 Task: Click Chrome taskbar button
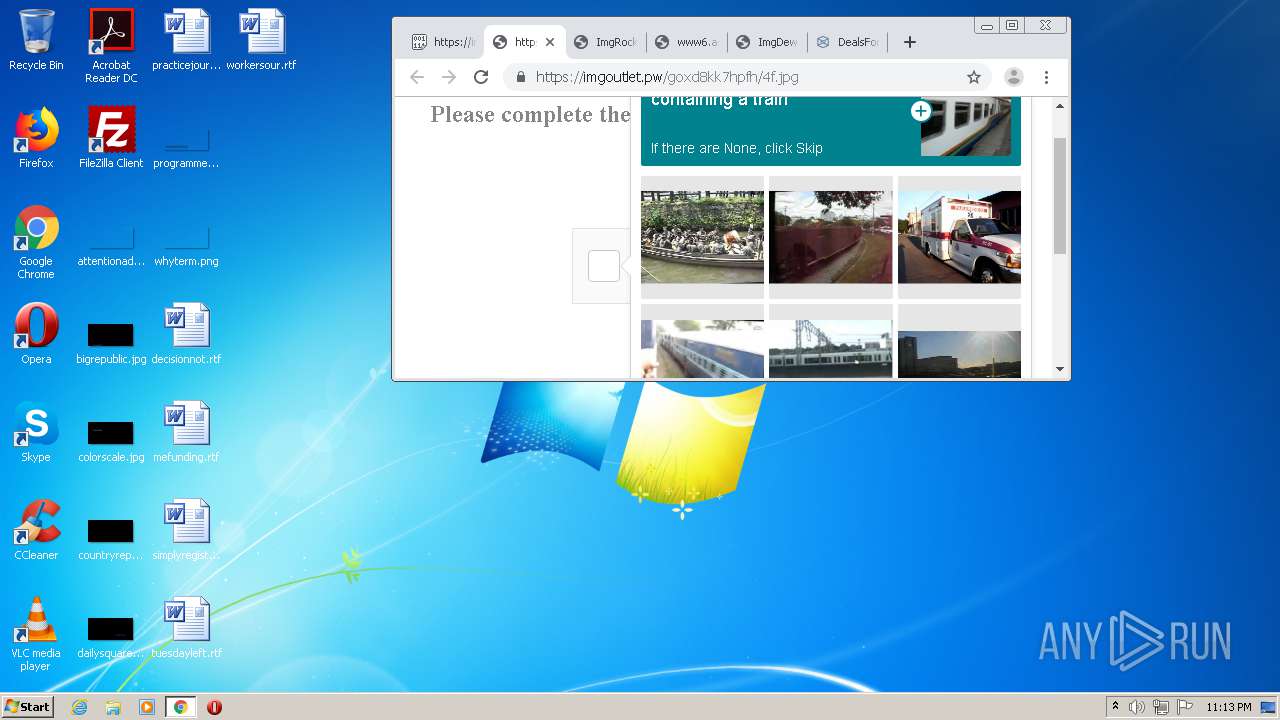(x=180, y=707)
